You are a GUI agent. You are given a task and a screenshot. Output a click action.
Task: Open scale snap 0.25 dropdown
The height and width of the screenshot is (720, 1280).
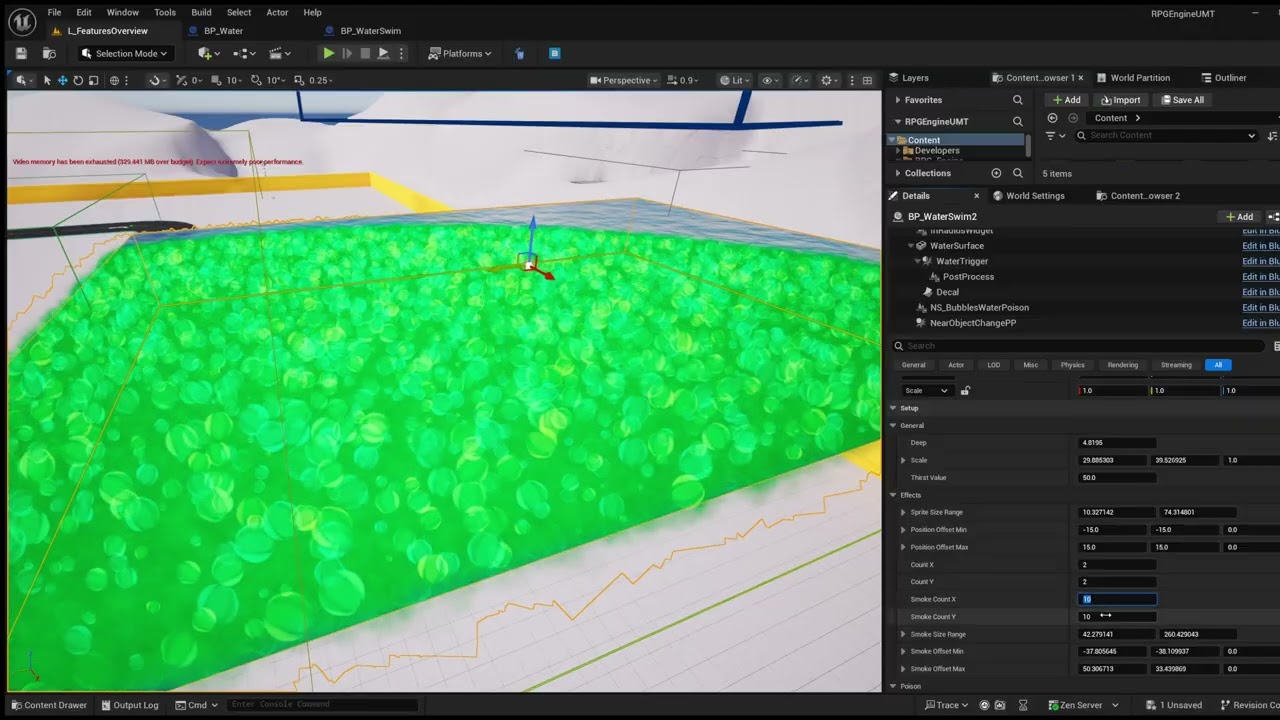click(x=322, y=80)
